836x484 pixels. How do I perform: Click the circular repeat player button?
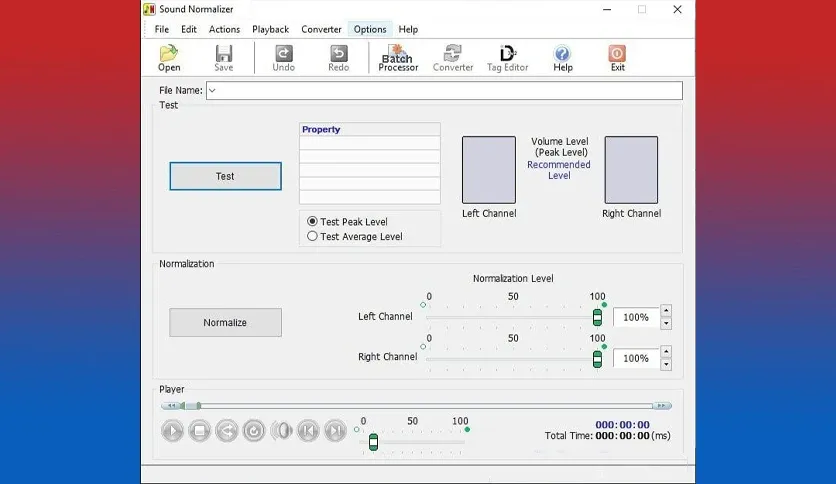[x=254, y=431]
